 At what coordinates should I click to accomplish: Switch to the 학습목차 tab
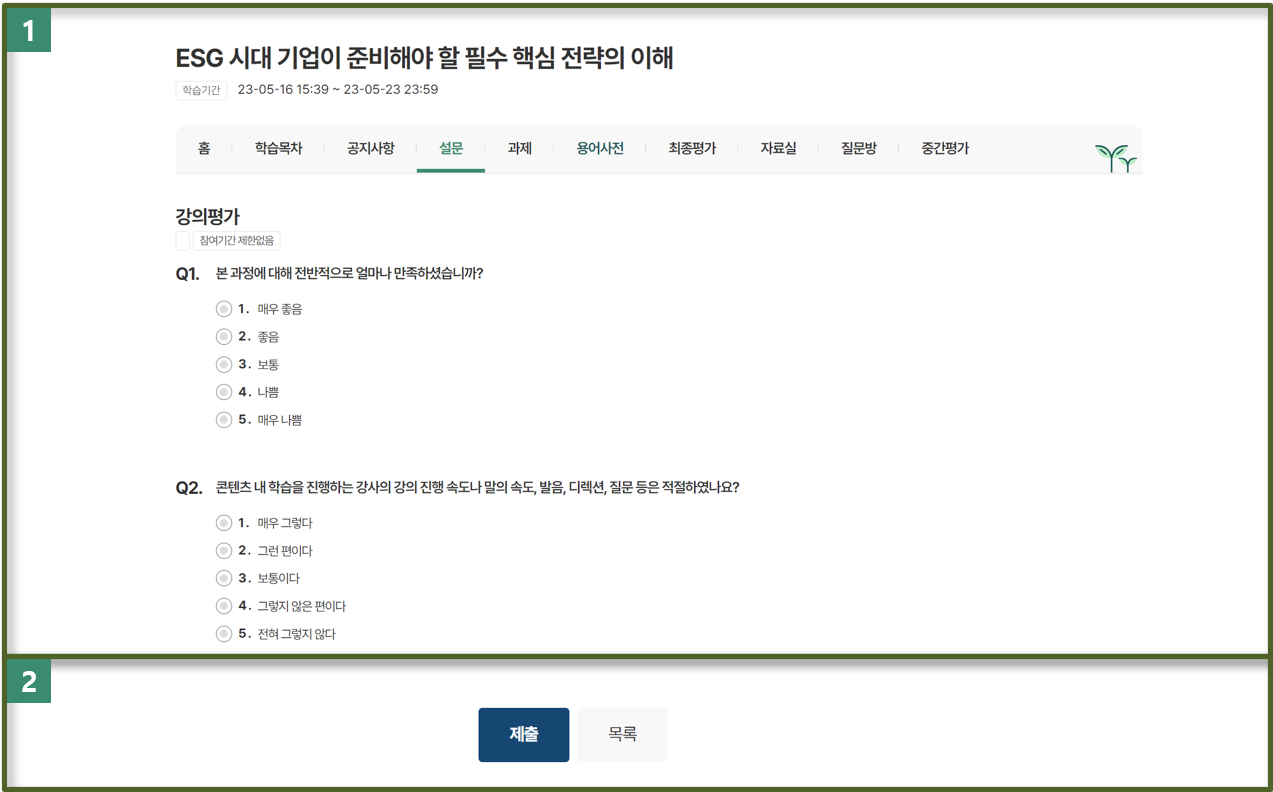coord(278,148)
